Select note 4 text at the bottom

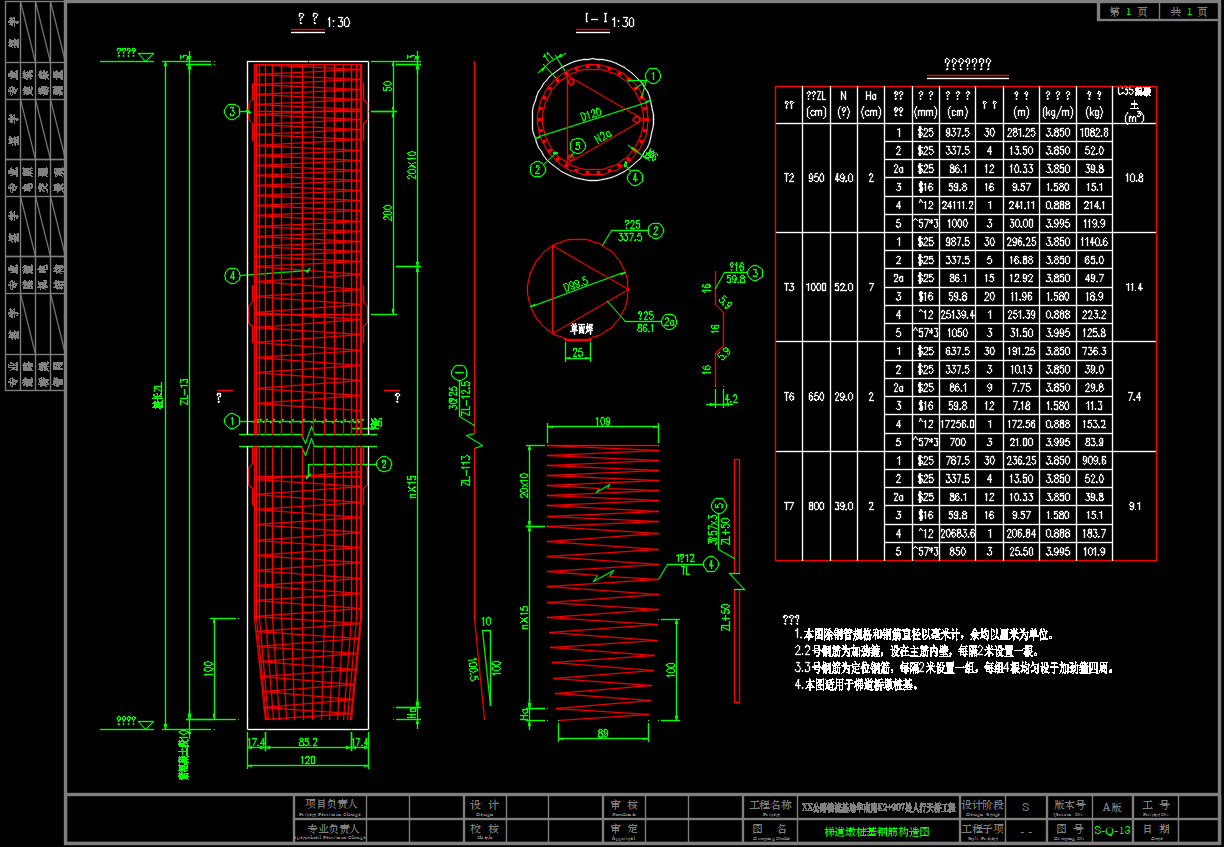[x=856, y=685]
